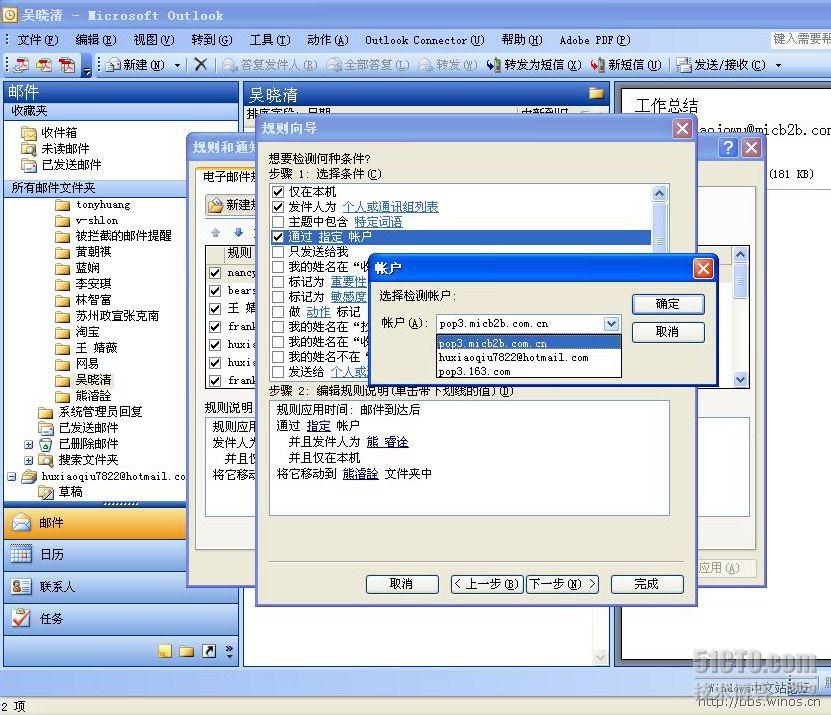Choose pop3.micb2b.com.cn in dropdown list

coord(528,343)
